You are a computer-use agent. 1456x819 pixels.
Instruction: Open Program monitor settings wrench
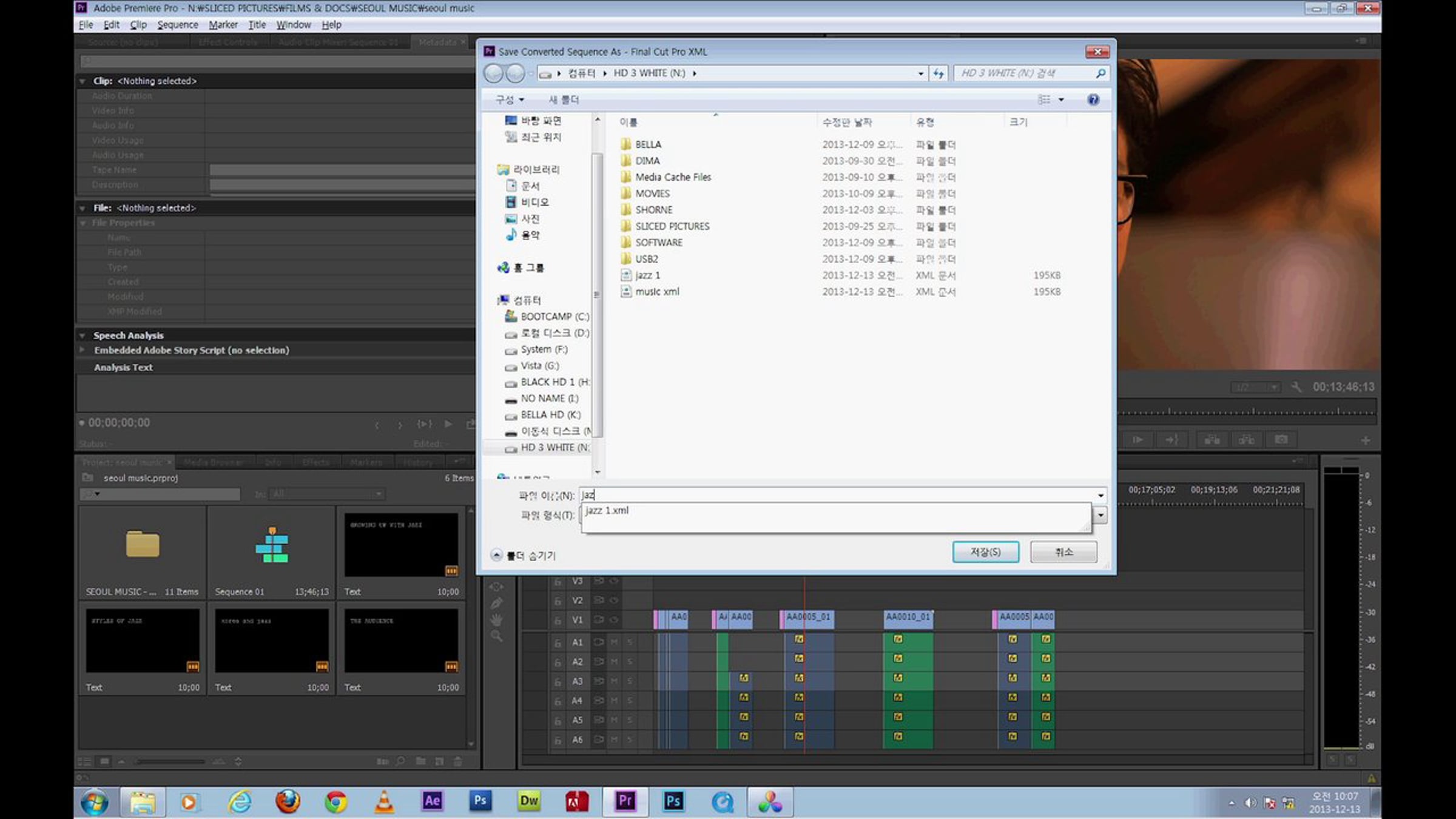click(x=1296, y=386)
